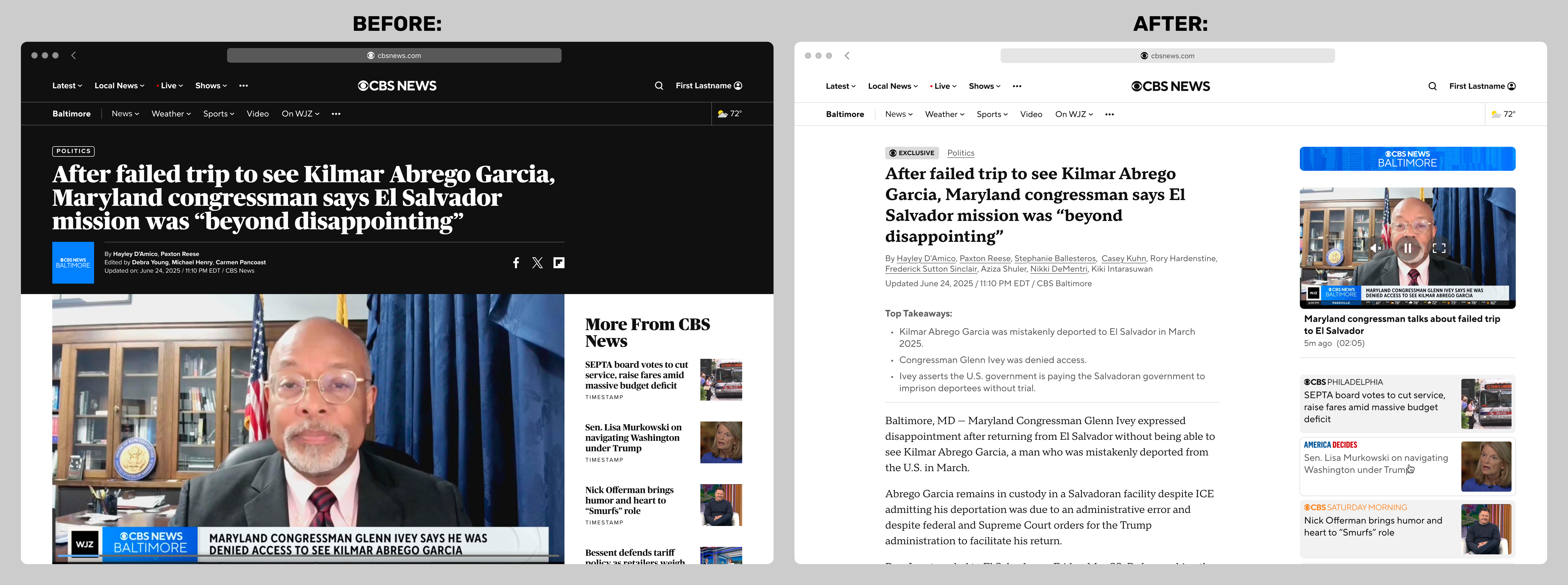Share the story with the Flipboard icon
Image resolution: width=1568 pixels, height=585 pixels.
558,262
